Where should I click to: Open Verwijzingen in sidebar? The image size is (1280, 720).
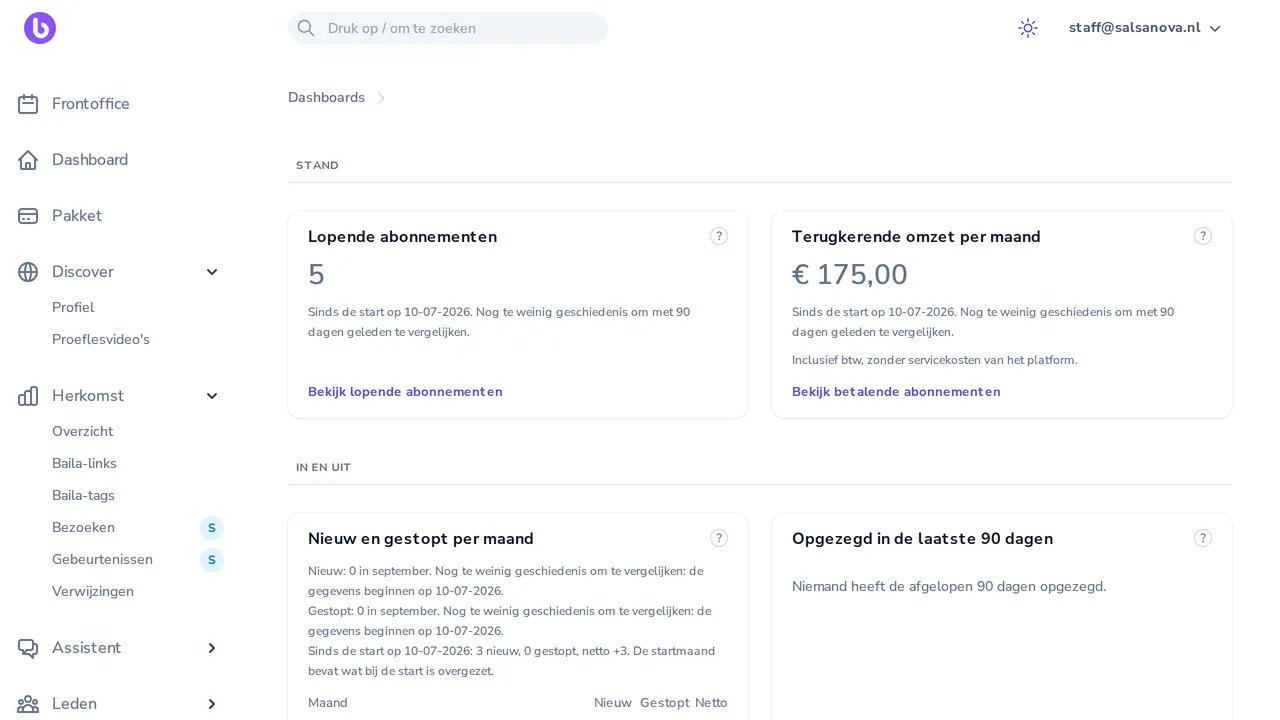93,592
